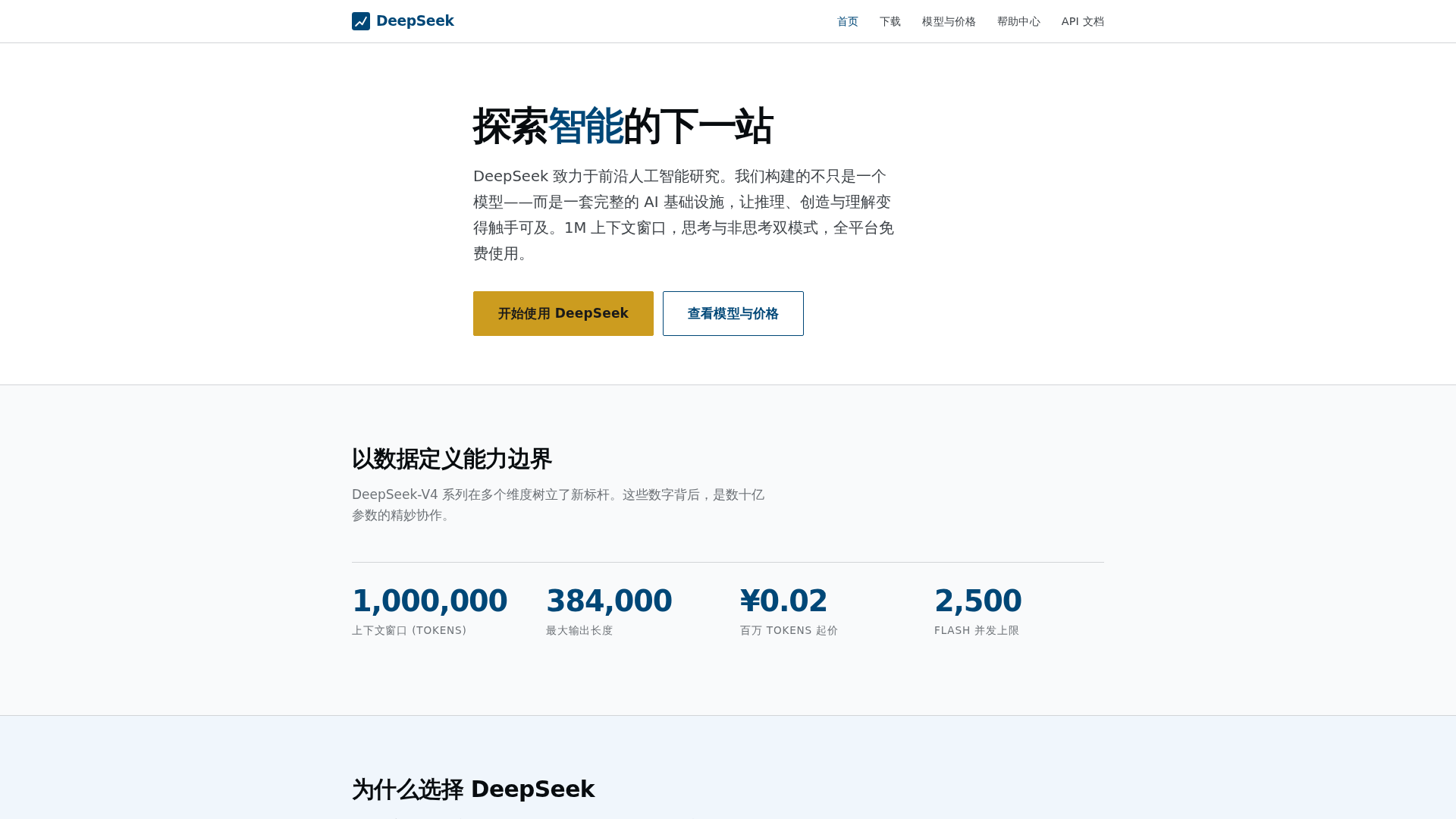Click the 探索智能的下一站 headline
The height and width of the screenshot is (819, 1456).
tap(623, 126)
